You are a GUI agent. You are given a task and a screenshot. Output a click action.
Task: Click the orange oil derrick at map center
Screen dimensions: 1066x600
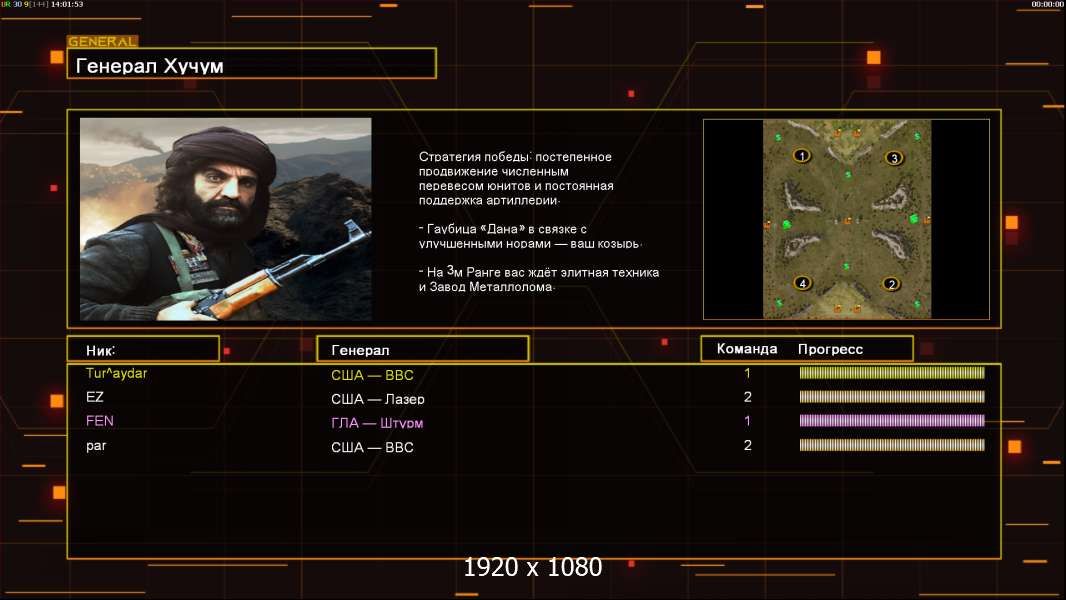848,220
